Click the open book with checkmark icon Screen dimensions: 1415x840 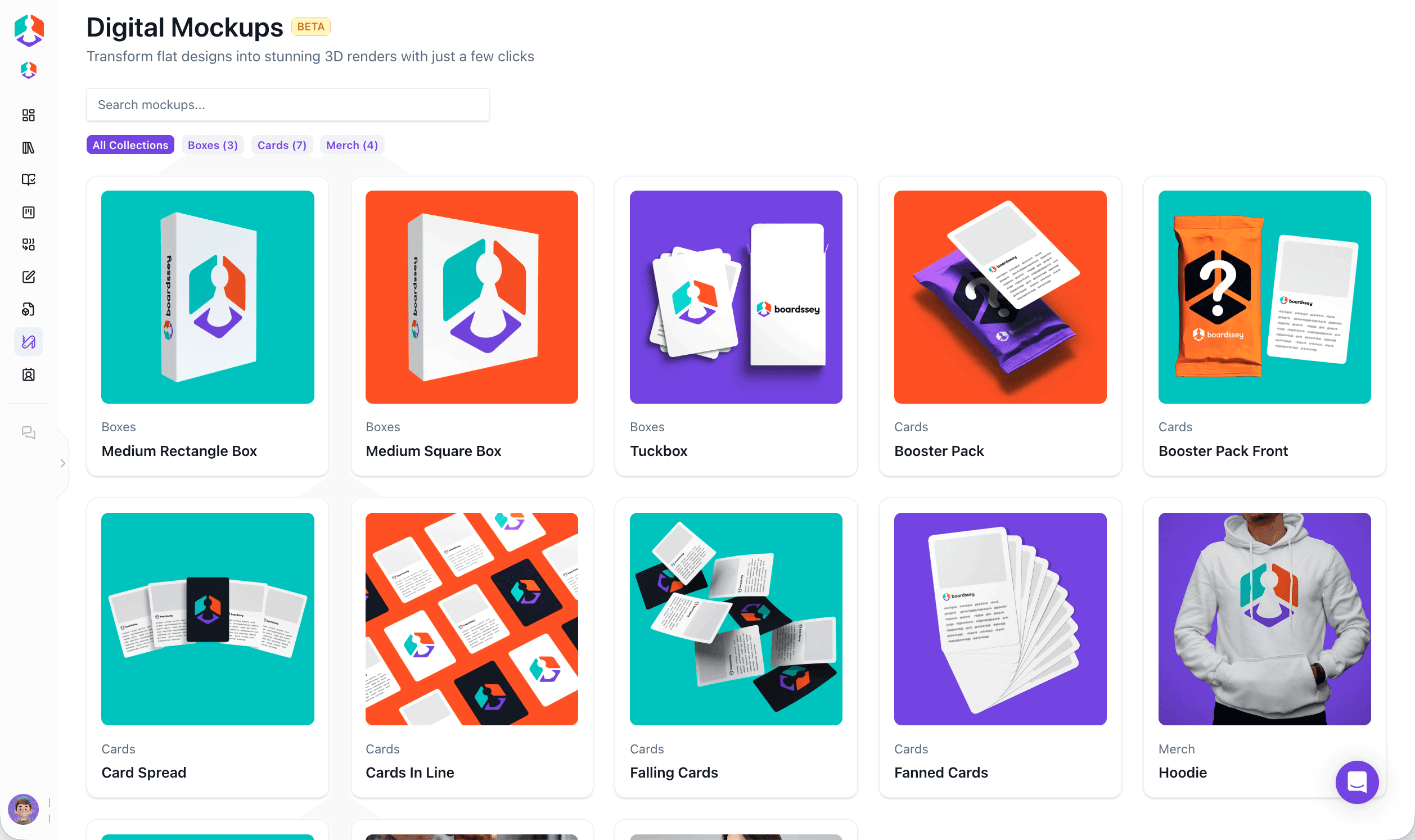pos(28,180)
